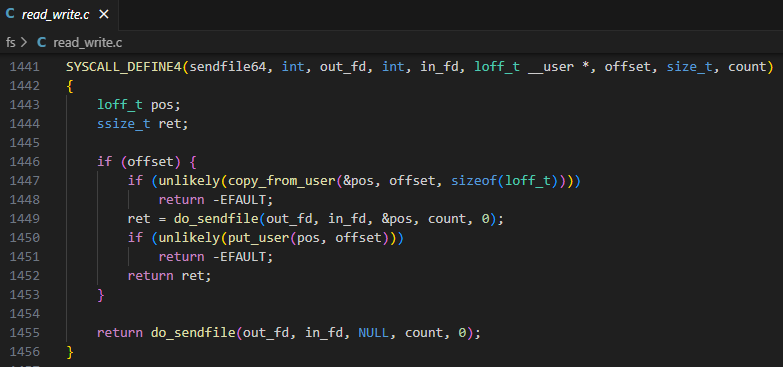This screenshot has height=367, width=783.
Task: Click the C file icon in the breadcrumb
Action: tap(41, 43)
